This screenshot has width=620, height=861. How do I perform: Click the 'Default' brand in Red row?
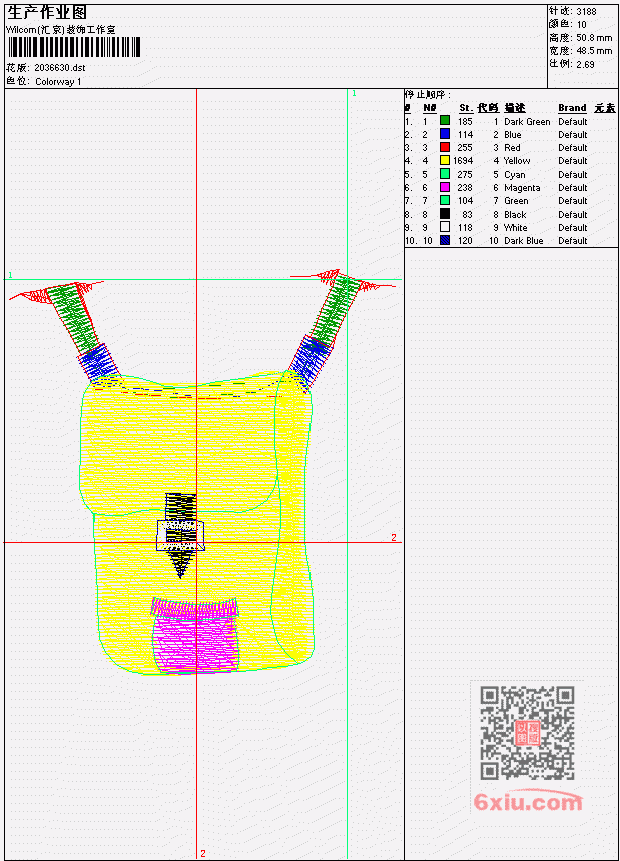pyautogui.click(x=572, y=148)
